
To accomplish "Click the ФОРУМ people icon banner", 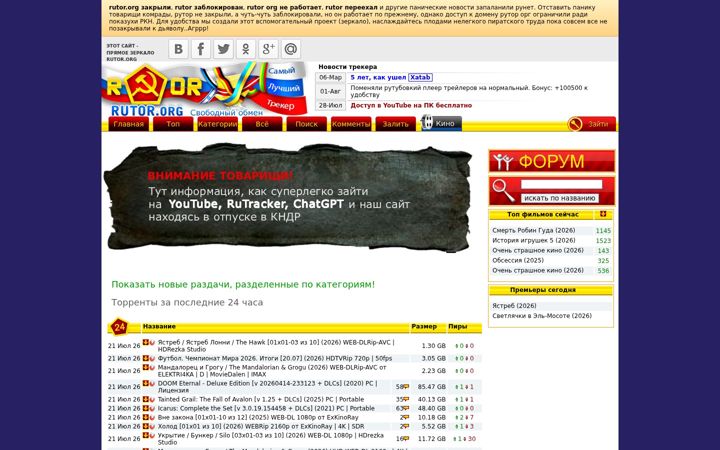I will coord(551,161).
